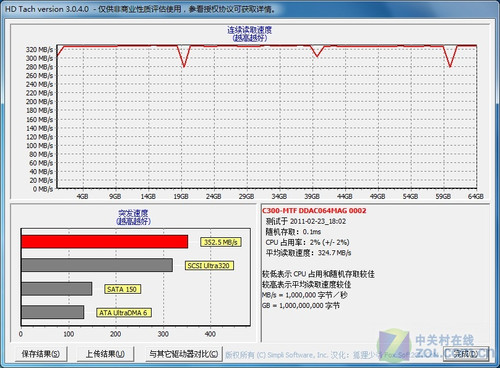Click the 突发速度 chart title
This screenshot has width=500, height=368.
click(x=133, y=213)
